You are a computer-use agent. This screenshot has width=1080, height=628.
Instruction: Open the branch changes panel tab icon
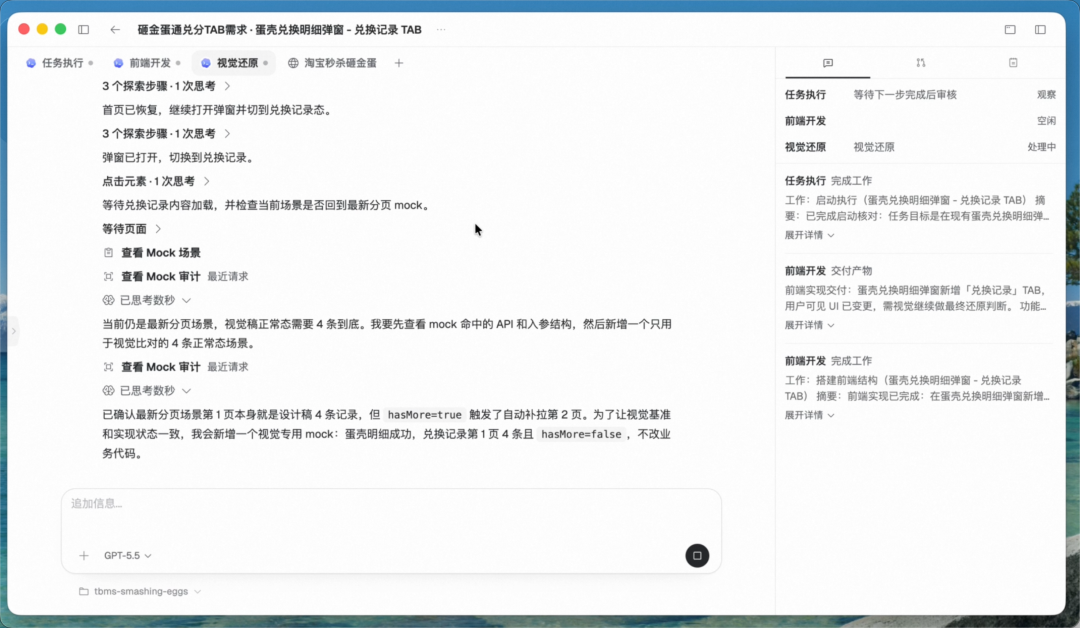pyautogui.click(x=921, y=63)
